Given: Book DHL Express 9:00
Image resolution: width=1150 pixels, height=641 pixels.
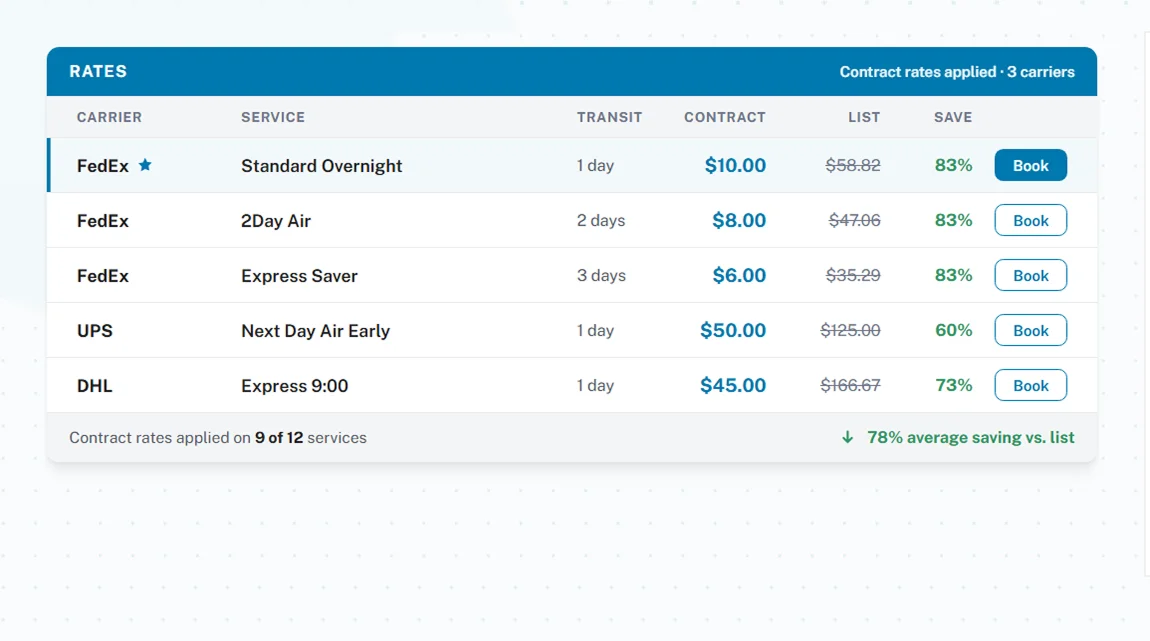Looking at the screenshot, I should [1030, 386].
